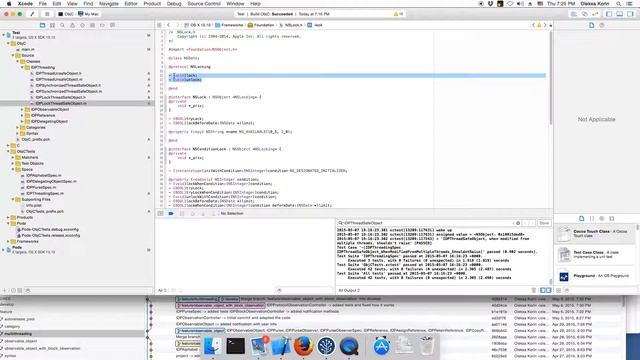Collapse the Classes group folder
Image resolution: width=640 pixels, height=360 pixels.
[x=18, y=61]
